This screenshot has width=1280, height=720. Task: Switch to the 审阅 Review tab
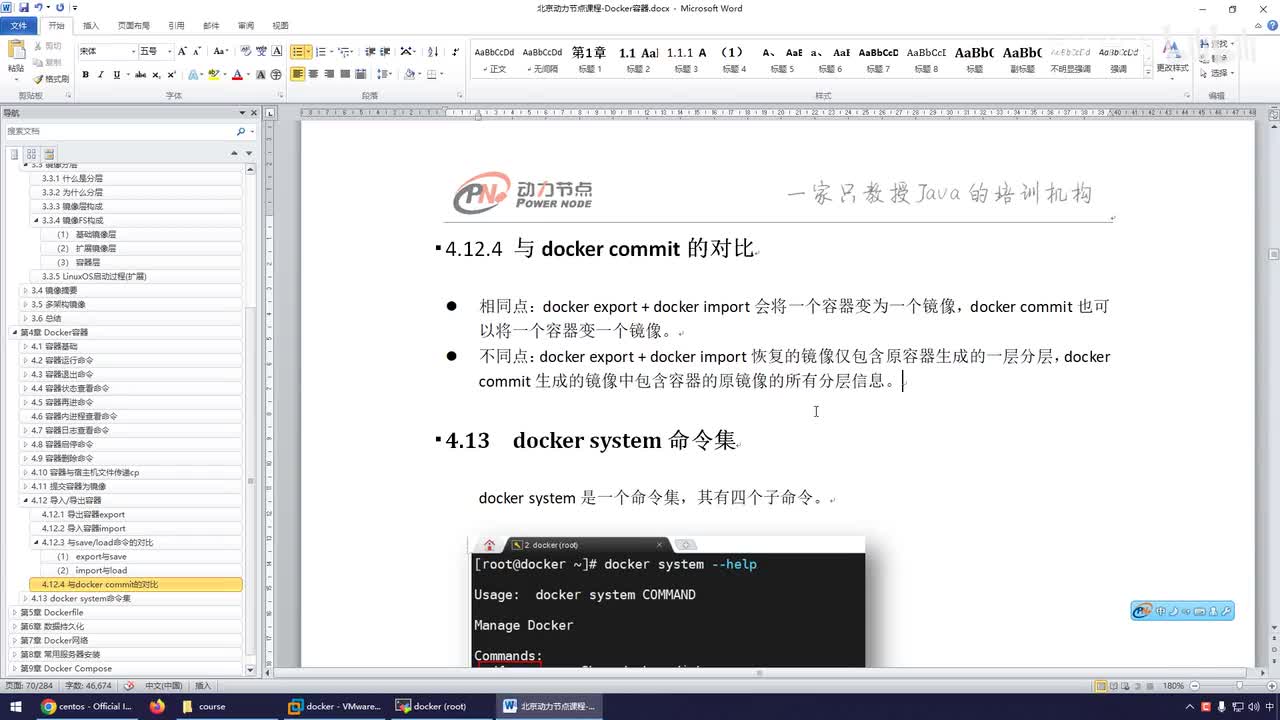245,25
